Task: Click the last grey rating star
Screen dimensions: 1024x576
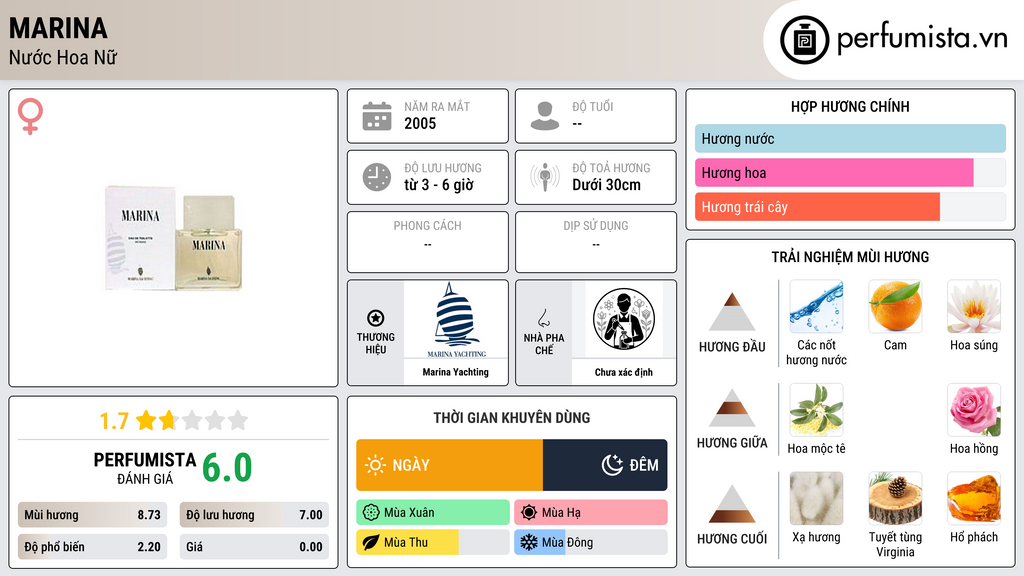Action: coord(238,420)
